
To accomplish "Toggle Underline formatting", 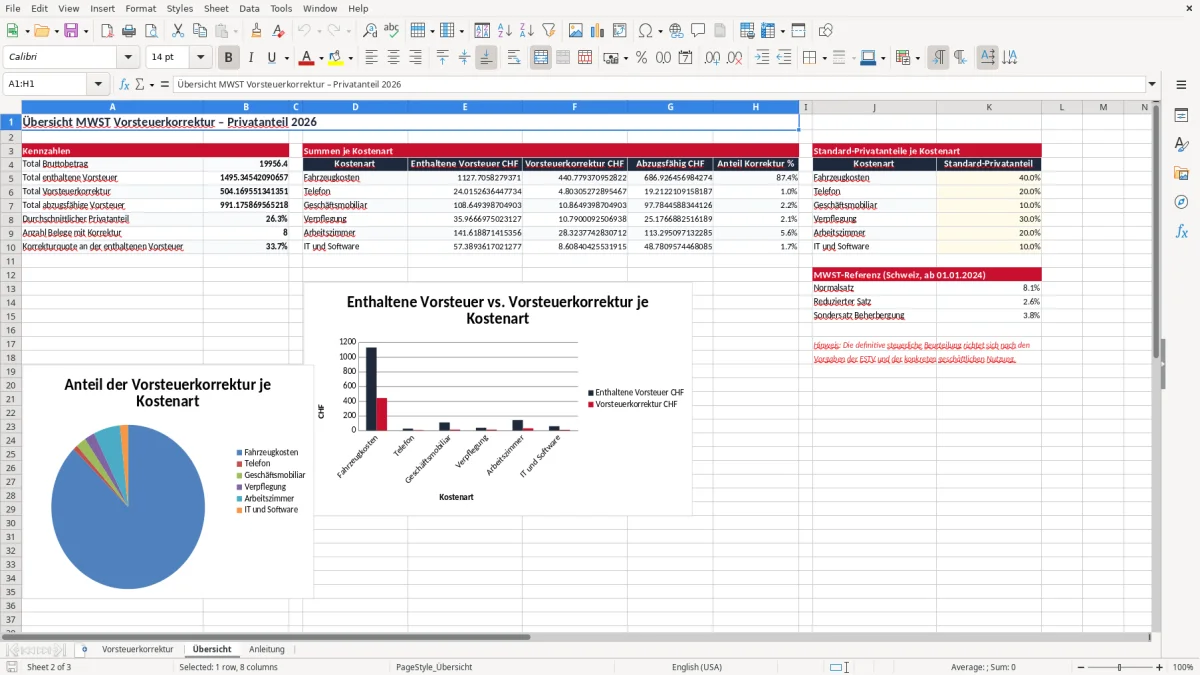I will pos(271,58).
